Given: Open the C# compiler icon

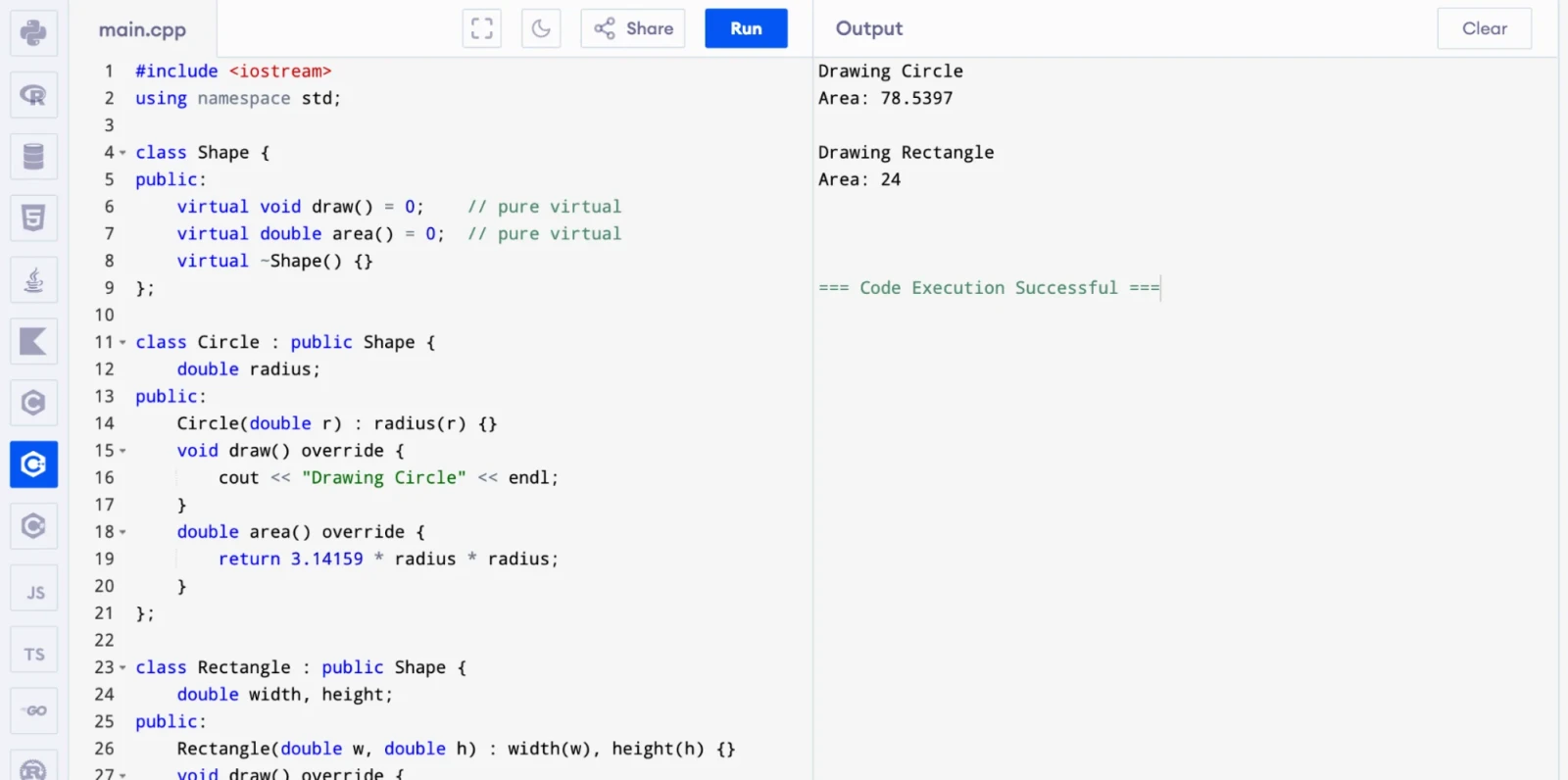Looking at the screenshot, I should click(33, 526).
